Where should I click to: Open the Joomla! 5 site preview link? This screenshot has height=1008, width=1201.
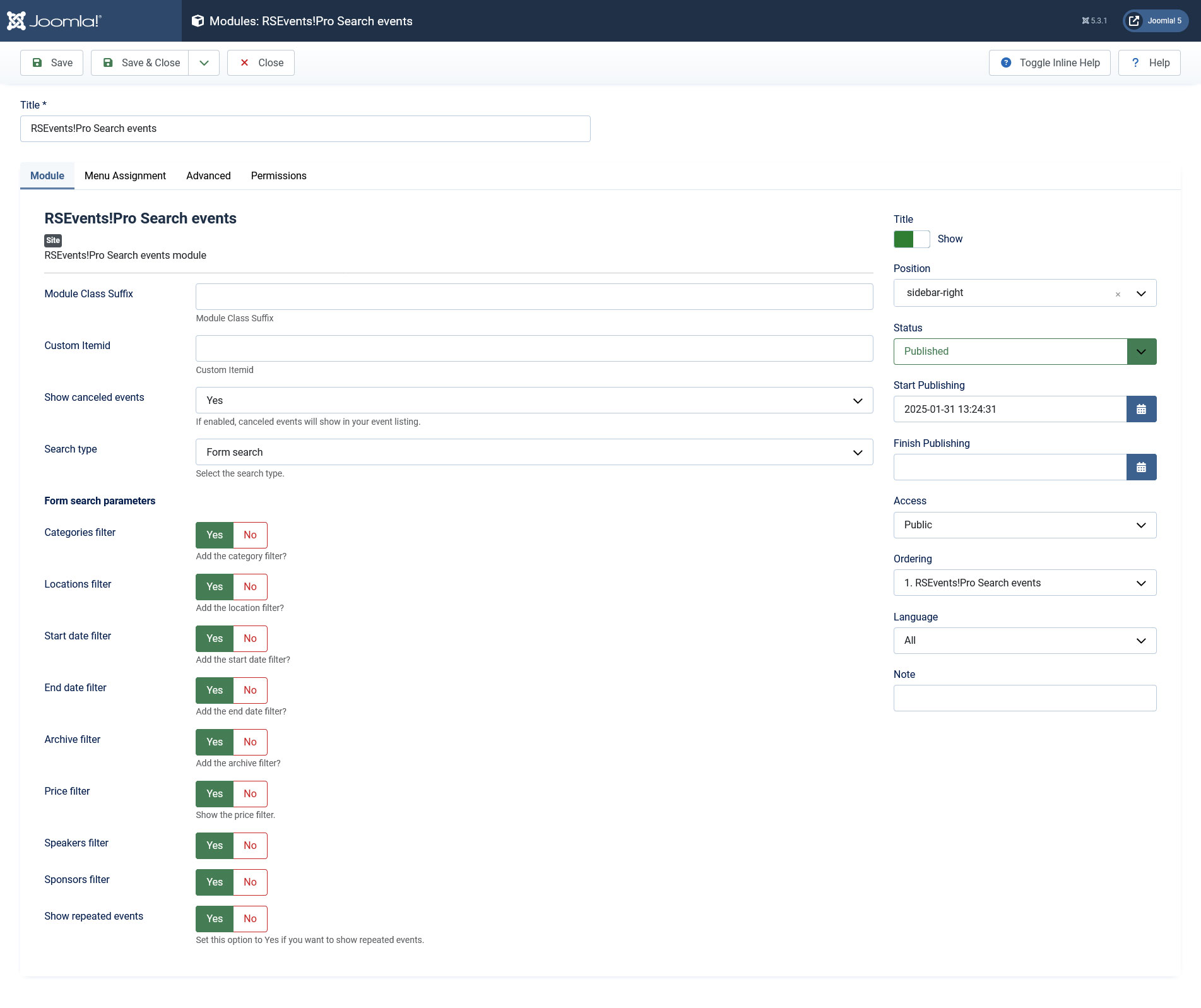pyautogui.click(x=1156, y=21)
